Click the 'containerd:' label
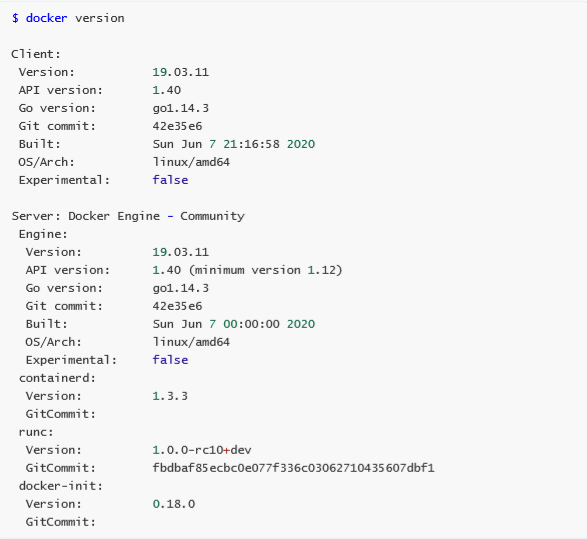Screen dimensions: 587x539 (x=57, y=378)
